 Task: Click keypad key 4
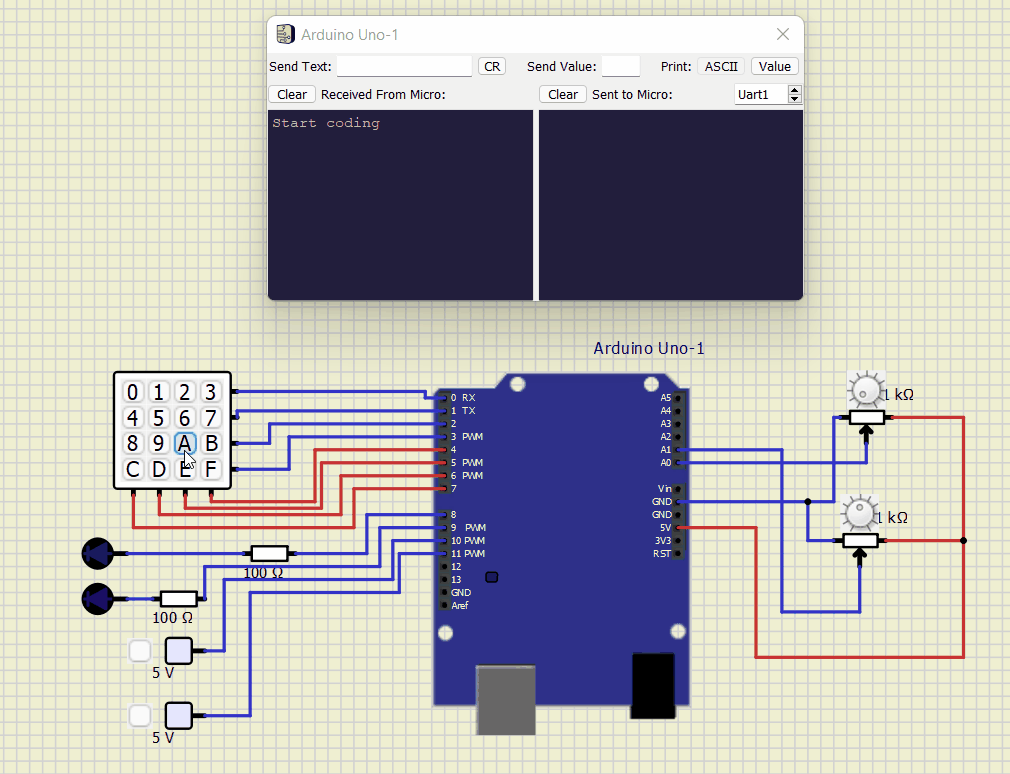[133, 418]
